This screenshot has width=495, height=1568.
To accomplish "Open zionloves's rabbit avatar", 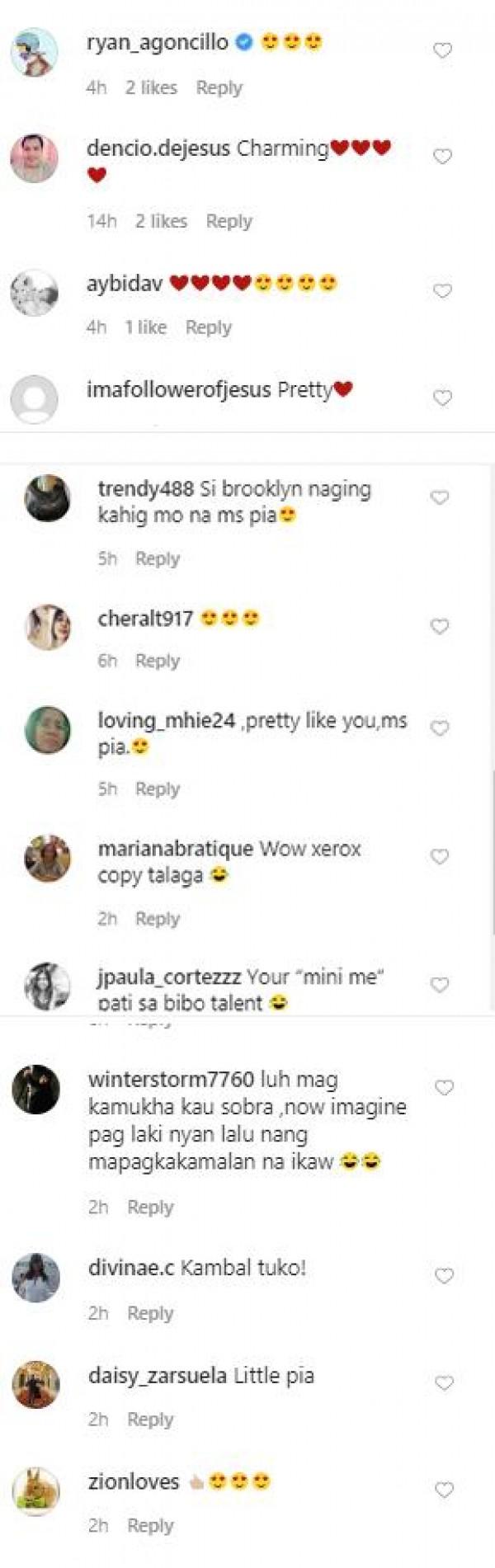I will [36, 1491].
